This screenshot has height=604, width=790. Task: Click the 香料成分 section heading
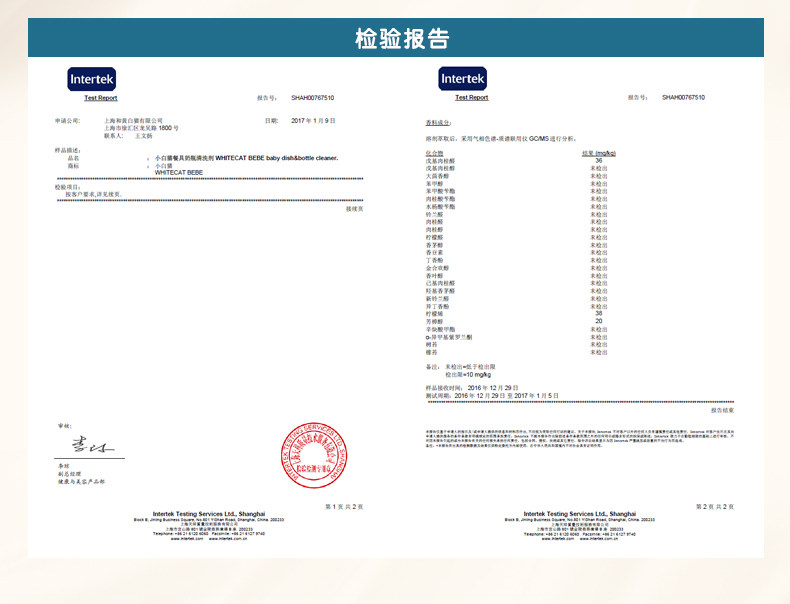coord(438,122)
